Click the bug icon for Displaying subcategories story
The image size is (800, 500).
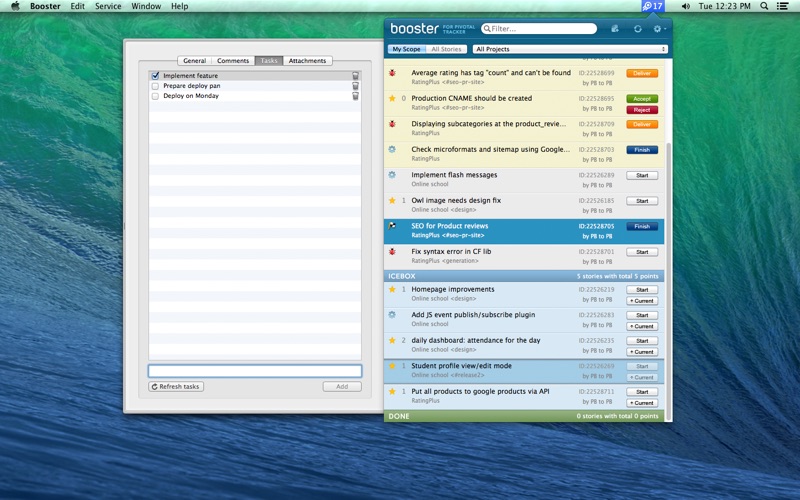point(392,124)
